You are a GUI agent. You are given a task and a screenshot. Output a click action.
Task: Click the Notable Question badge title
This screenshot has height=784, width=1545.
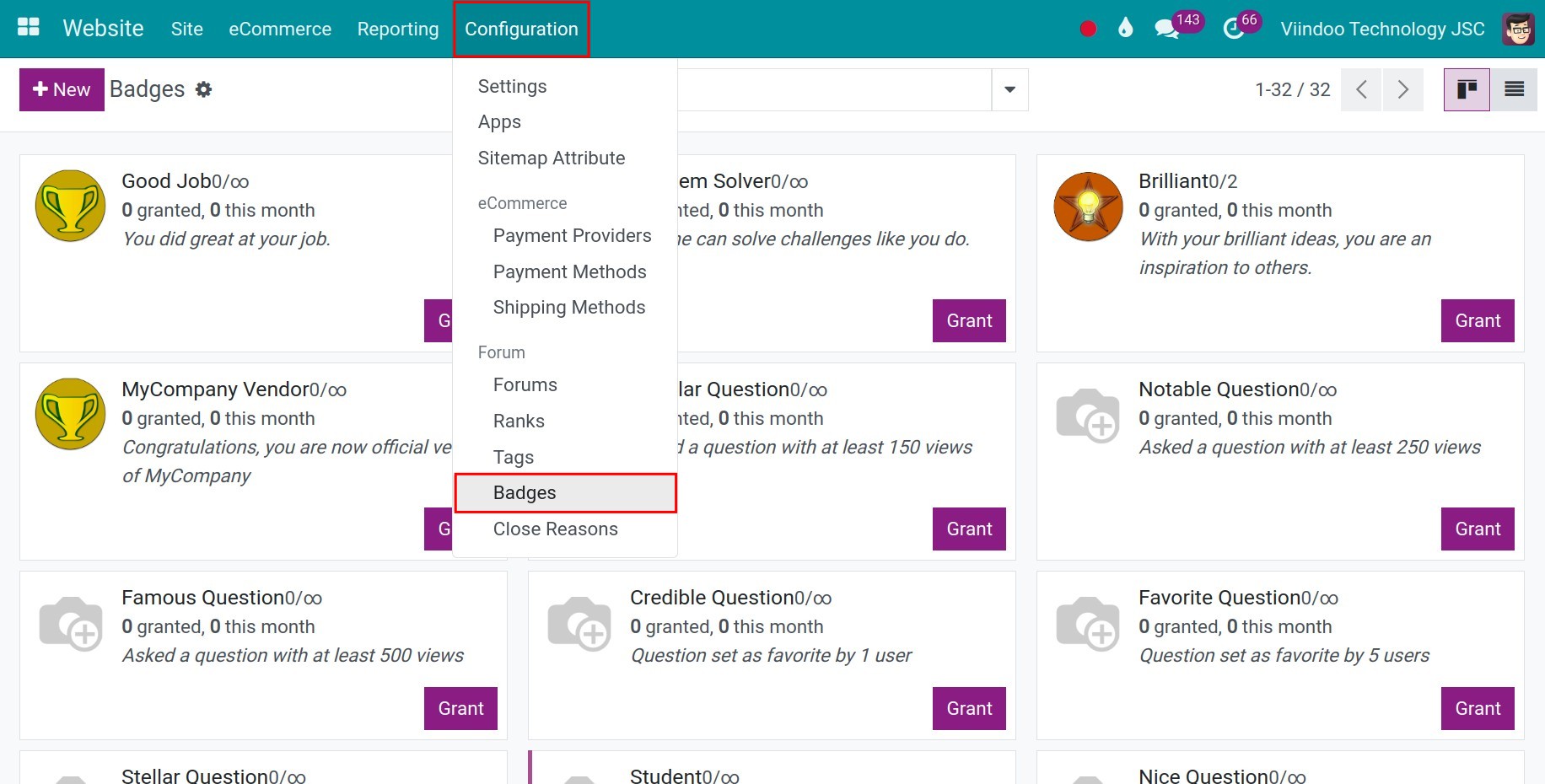(x=1219, y=389)
